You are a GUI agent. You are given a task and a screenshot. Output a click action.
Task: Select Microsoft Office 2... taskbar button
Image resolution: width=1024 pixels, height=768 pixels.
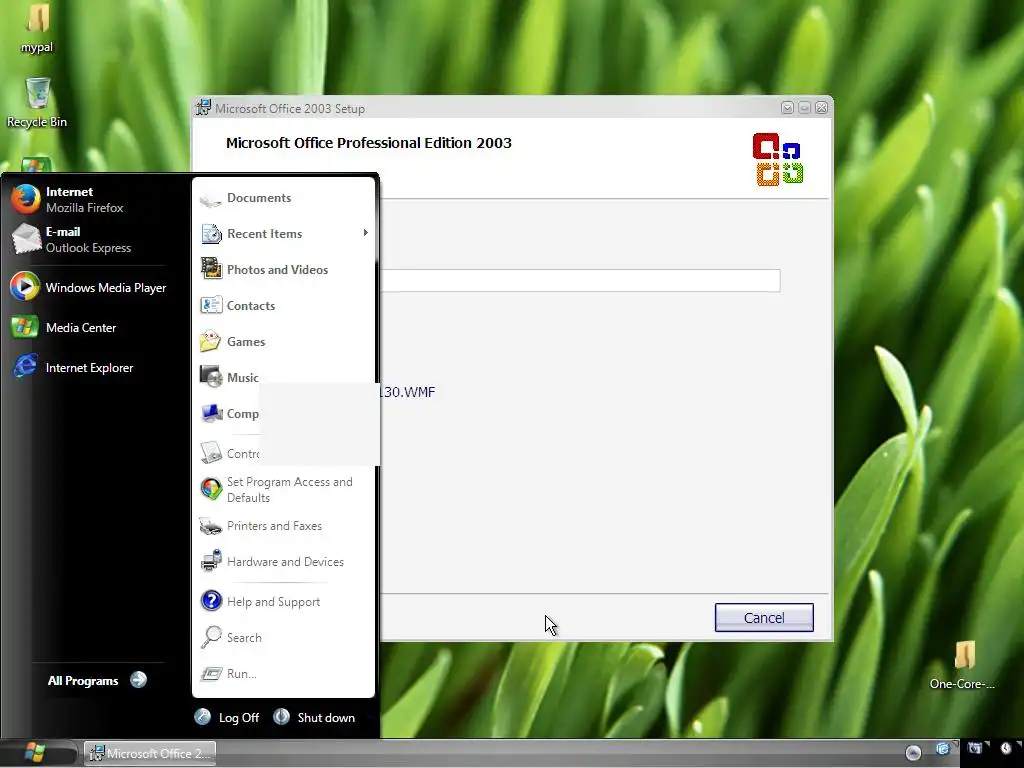coord(150,753)
